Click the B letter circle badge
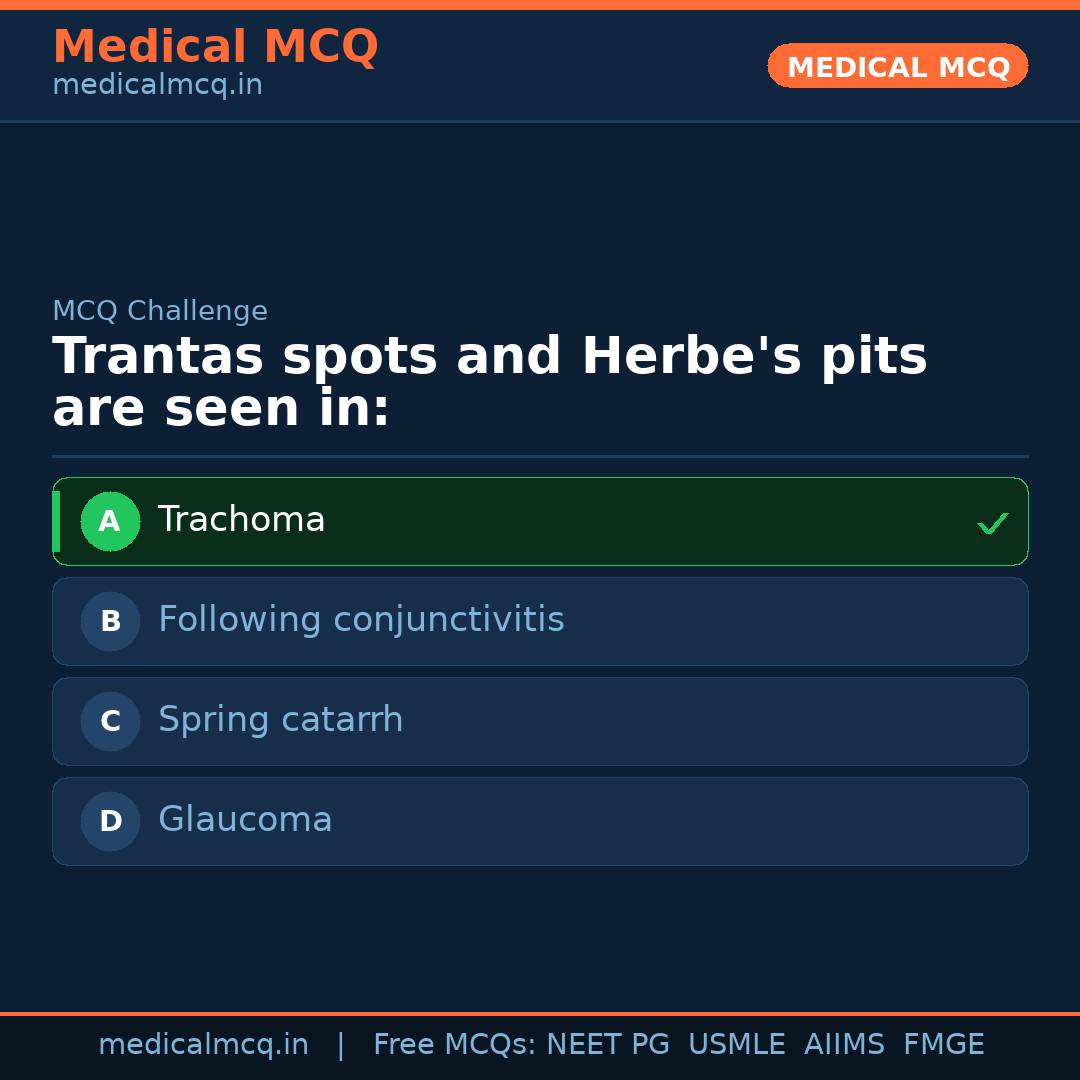This screenshot has width=1080, height=1080. click(110, 621)
